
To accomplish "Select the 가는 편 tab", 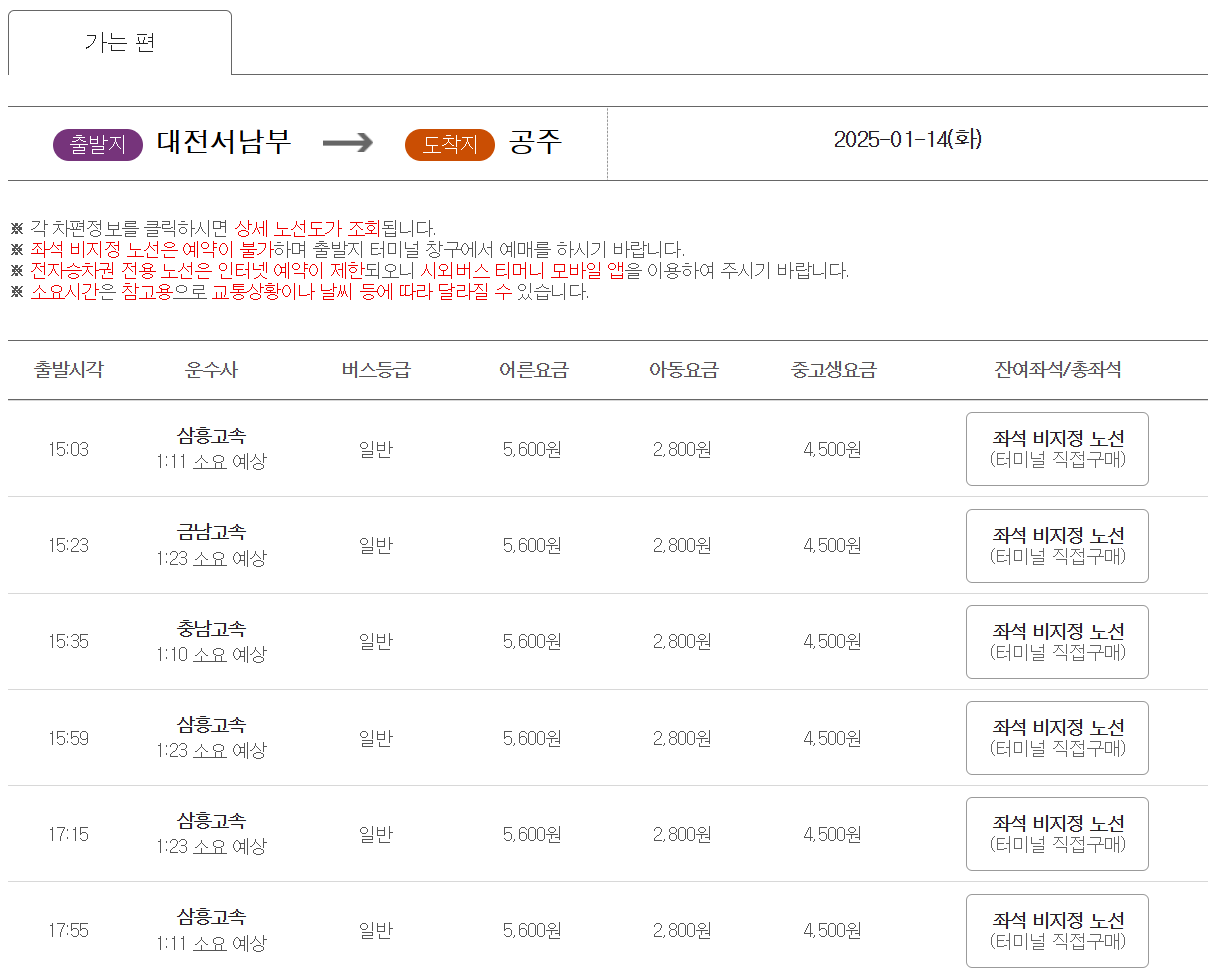I will pos(120,43).
